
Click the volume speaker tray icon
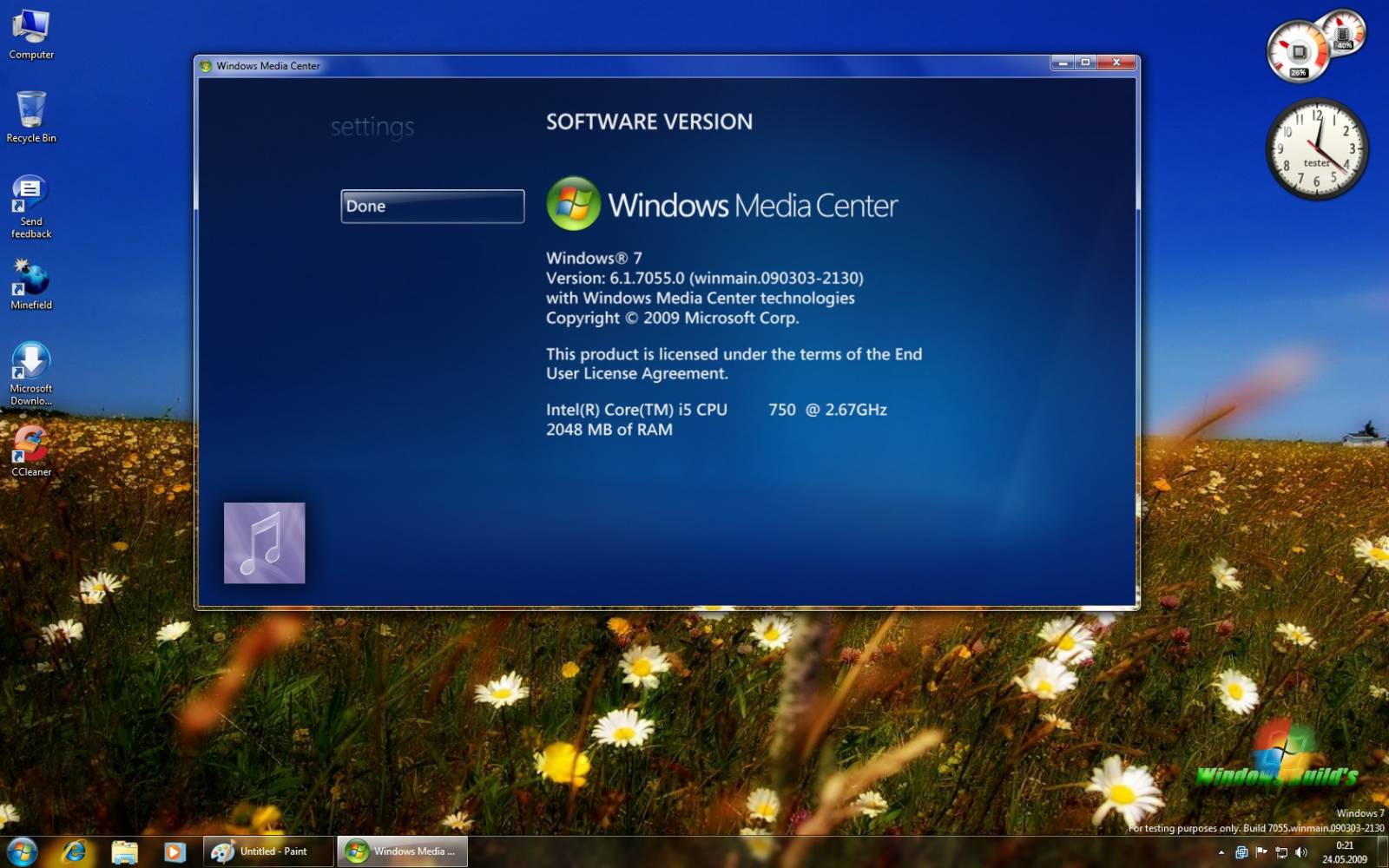[1300, 852]
